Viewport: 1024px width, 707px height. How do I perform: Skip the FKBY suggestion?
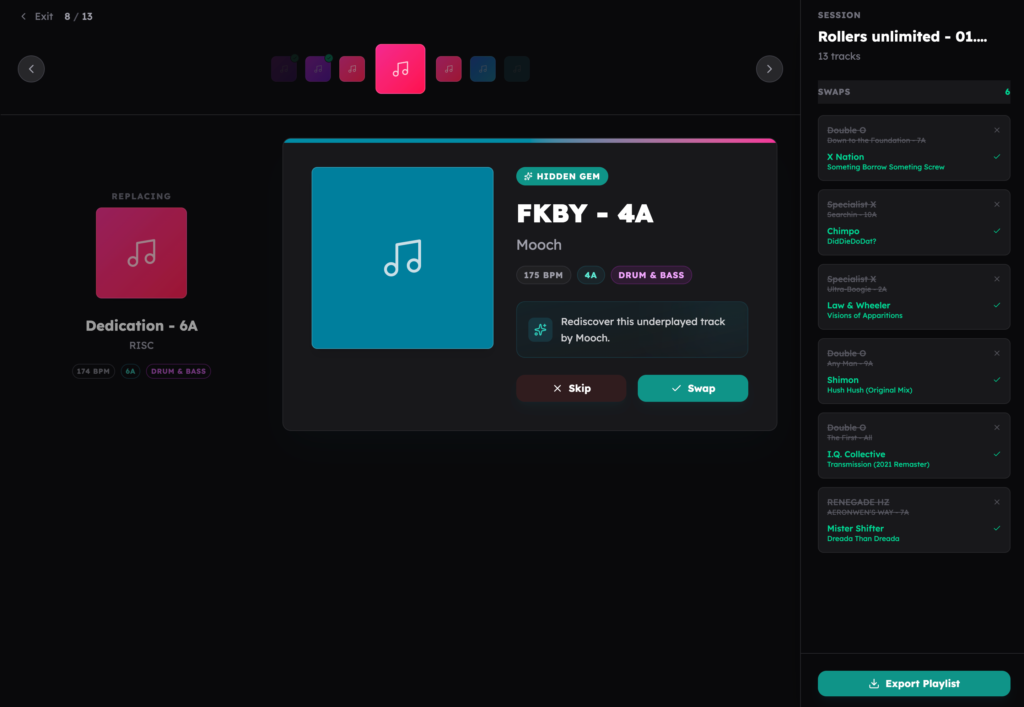click(x=571, y=388)
